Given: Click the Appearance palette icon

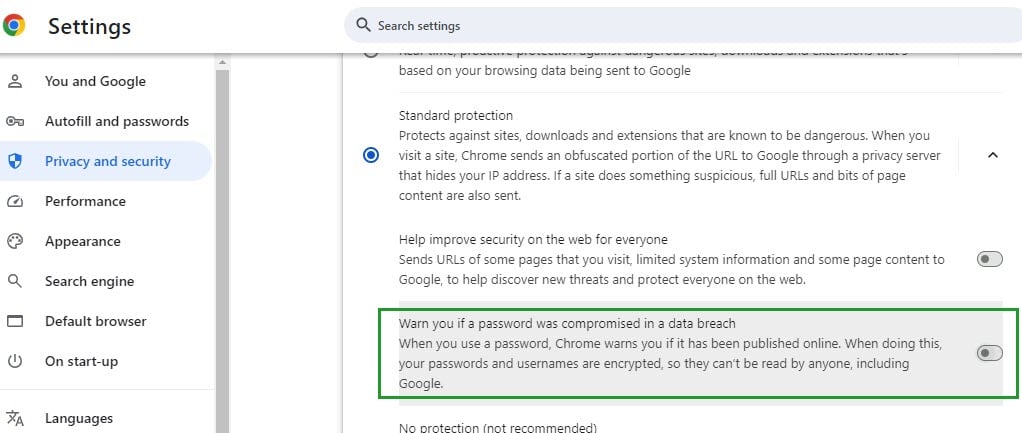Looking at the screenshot, I should coord(14,241).
